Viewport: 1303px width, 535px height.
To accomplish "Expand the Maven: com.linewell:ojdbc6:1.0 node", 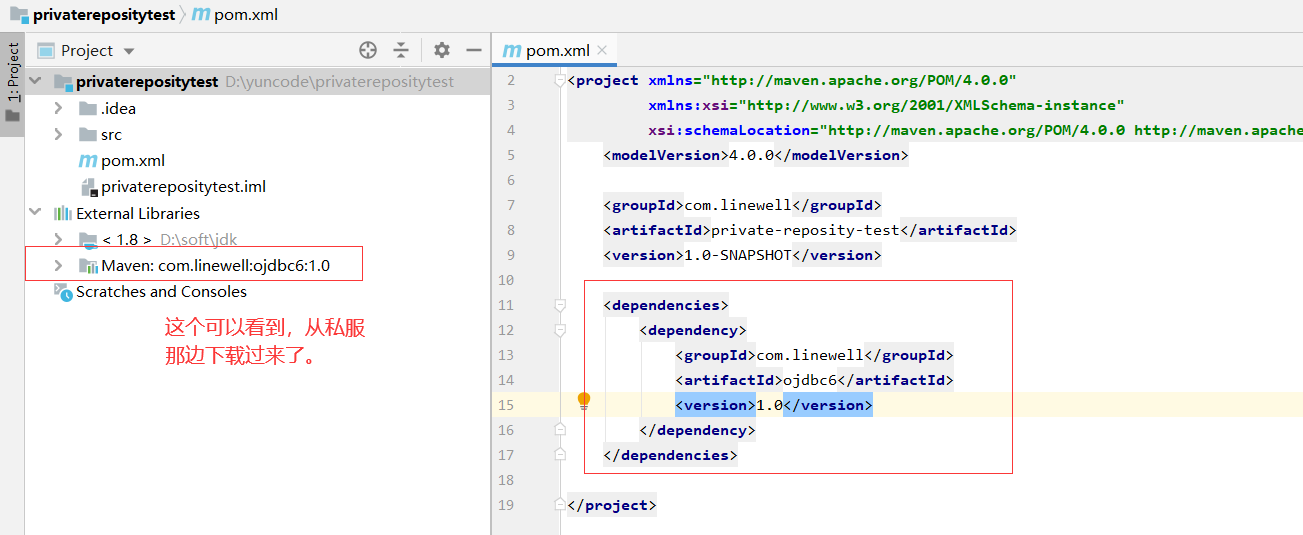I will pyautogui.click(x=58, y=265).
